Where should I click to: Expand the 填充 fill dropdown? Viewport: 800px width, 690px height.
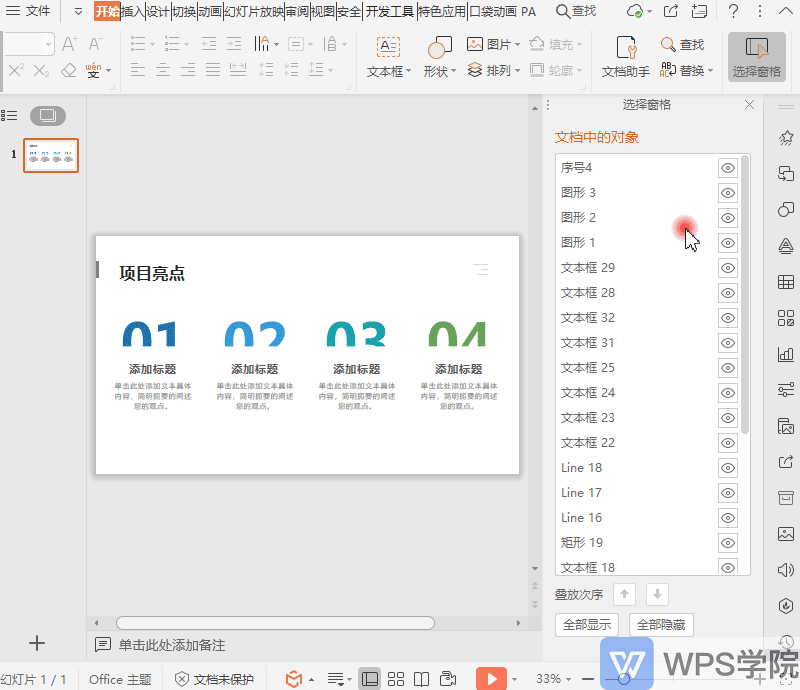pyautogui.click(x=580, y=45)
